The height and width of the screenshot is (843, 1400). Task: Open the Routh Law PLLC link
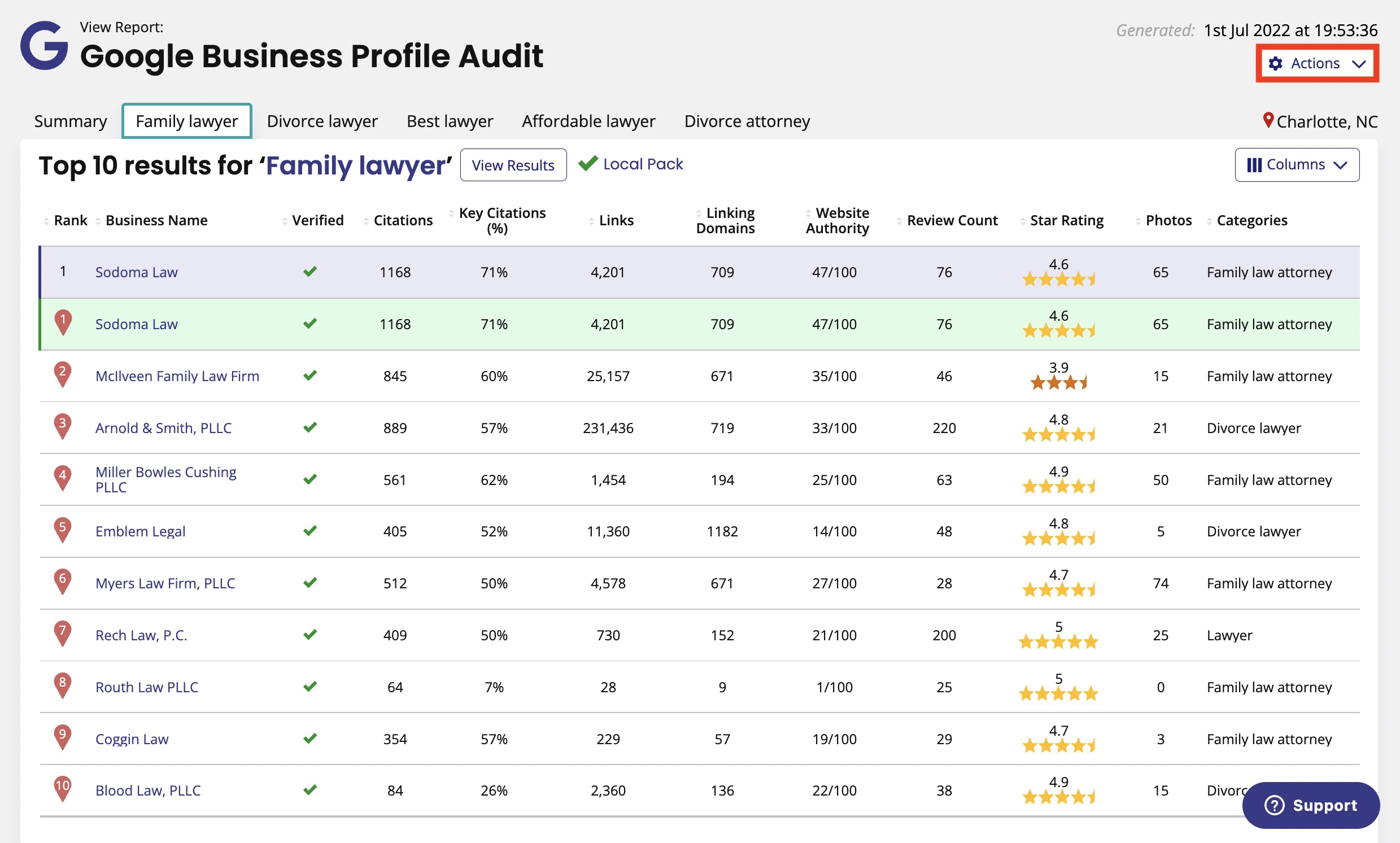point(147,687)
